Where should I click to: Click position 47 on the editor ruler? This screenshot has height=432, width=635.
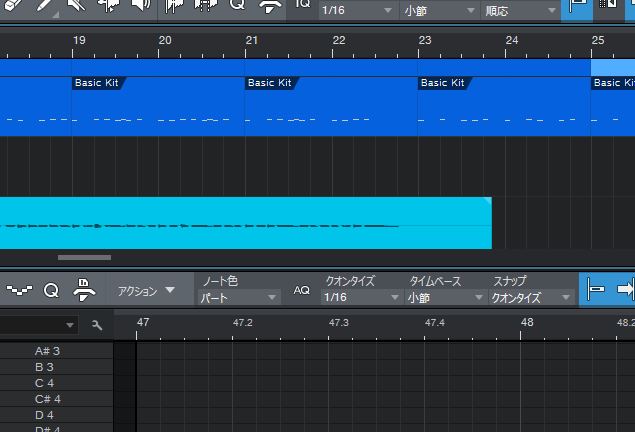(x=143, y=322)
